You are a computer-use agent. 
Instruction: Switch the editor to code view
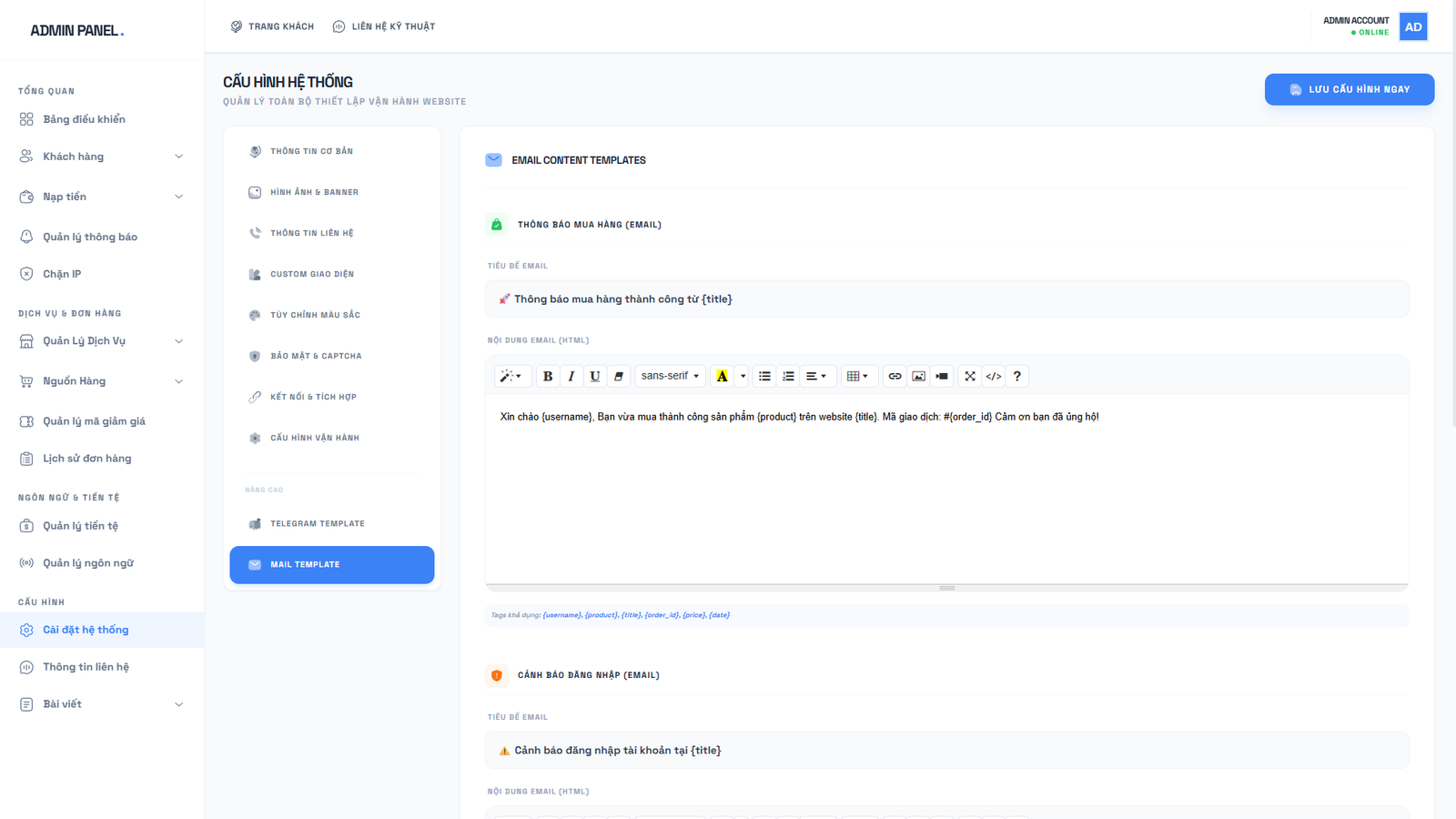994,376
